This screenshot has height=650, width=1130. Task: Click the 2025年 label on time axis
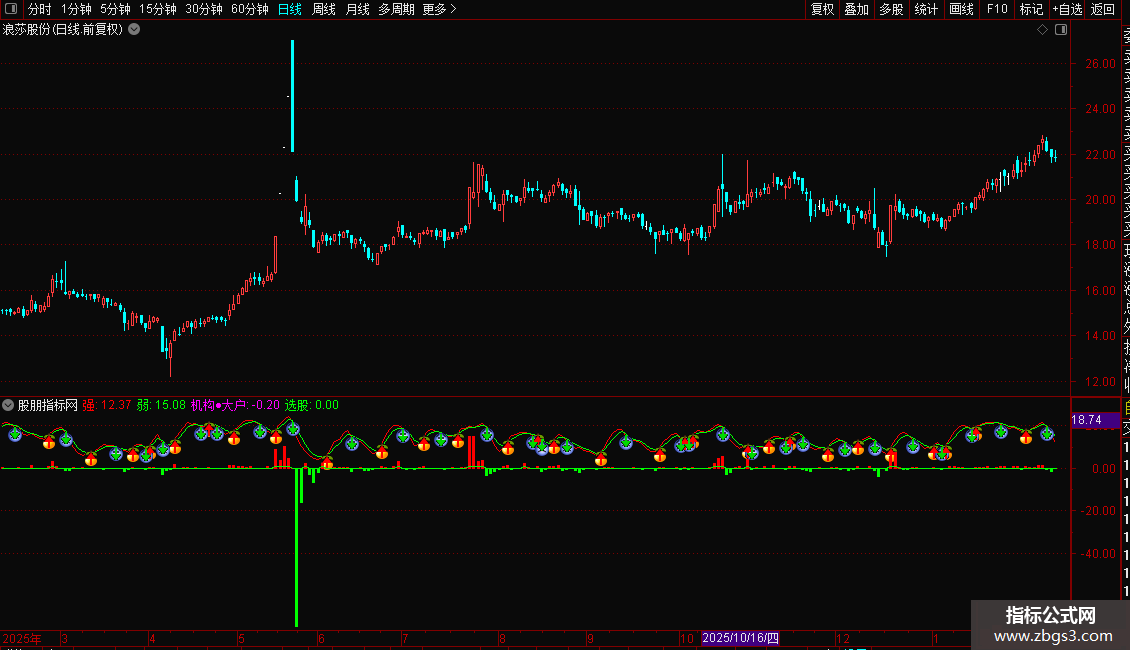click(22, 639)
